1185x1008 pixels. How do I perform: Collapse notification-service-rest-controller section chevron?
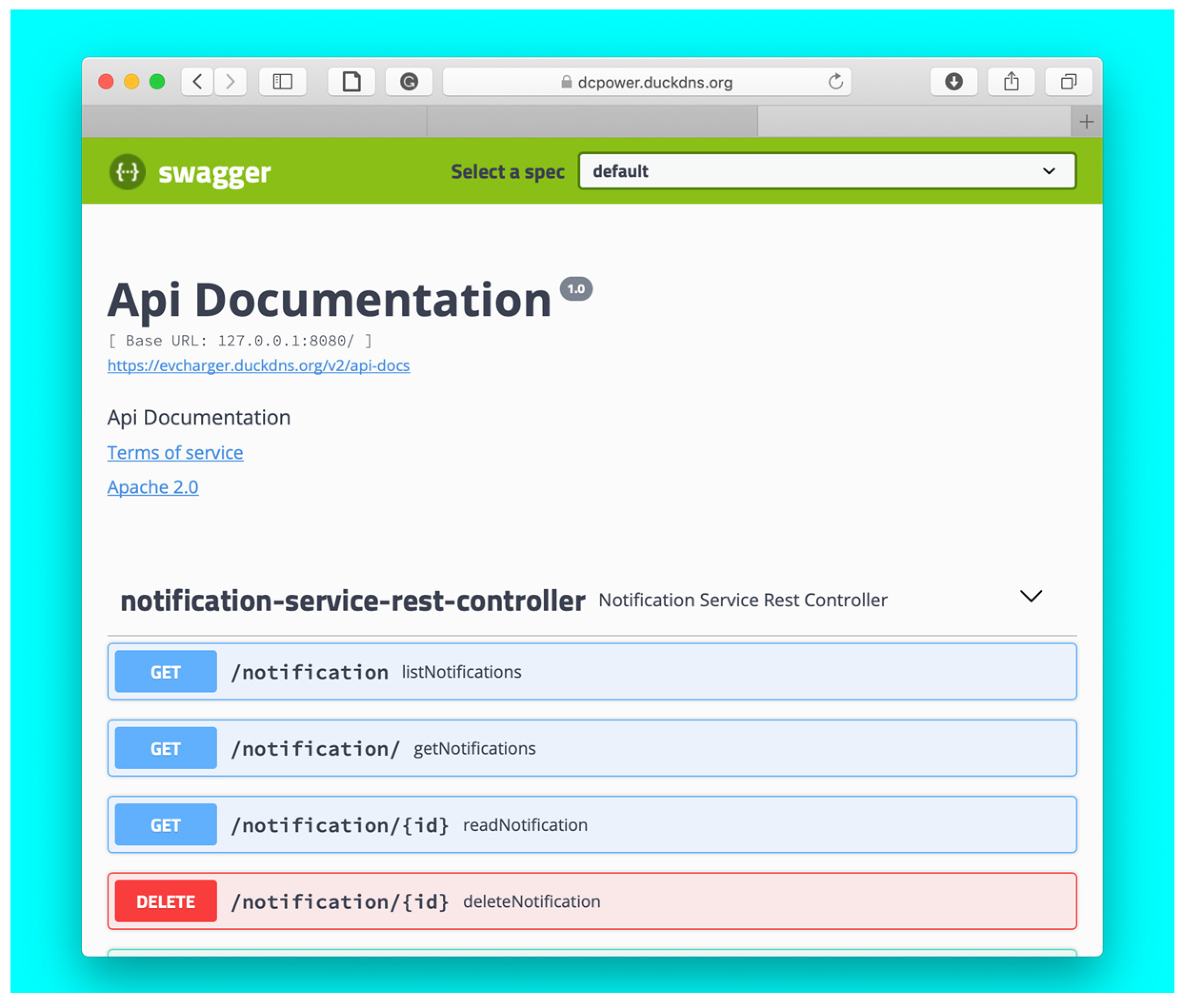1031,597
